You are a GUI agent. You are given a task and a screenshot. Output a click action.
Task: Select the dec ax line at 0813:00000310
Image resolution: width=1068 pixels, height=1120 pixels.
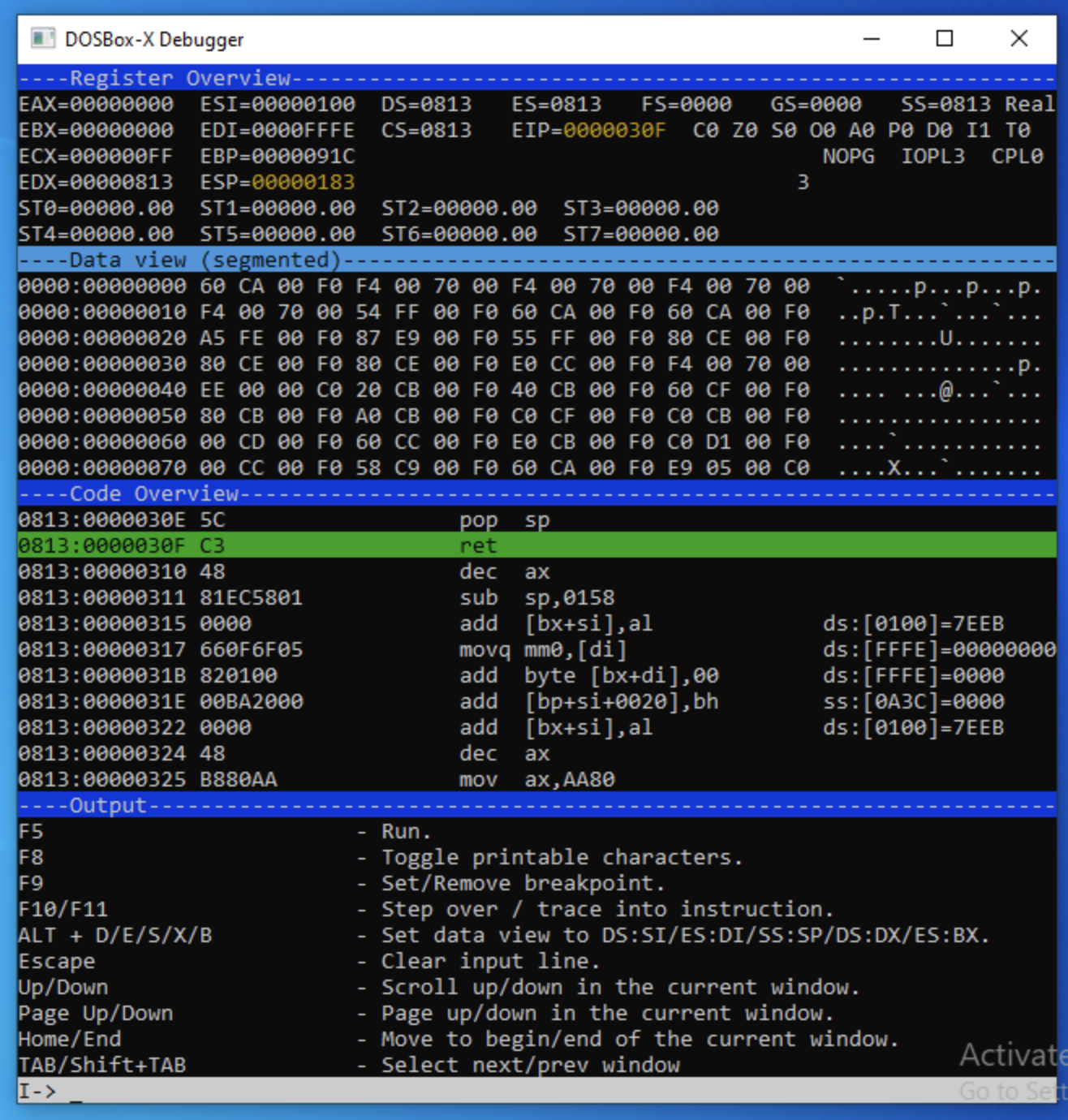click(536, 571)
